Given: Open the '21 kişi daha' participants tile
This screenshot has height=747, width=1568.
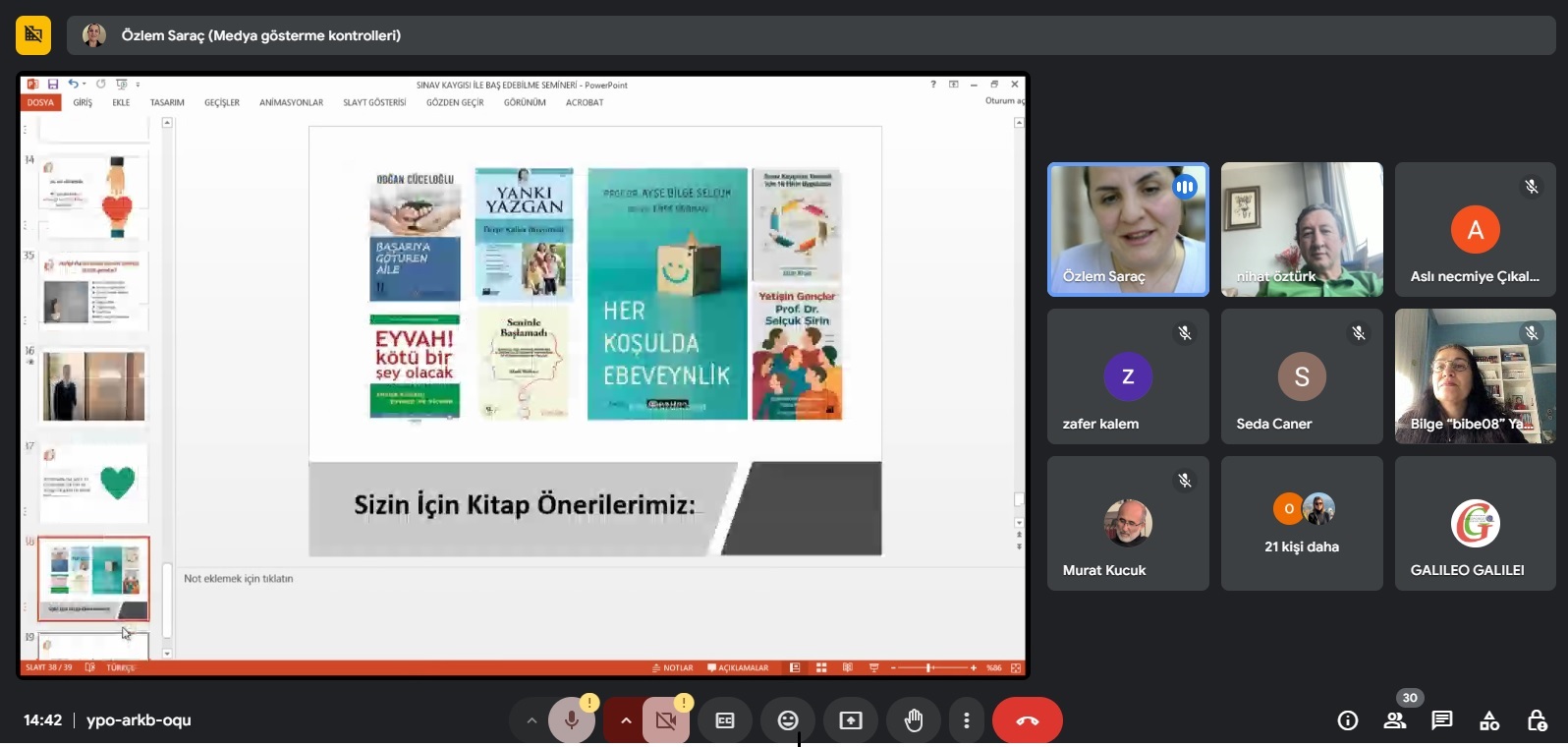Looking at the screenshot, I should tap(1302, 523).
